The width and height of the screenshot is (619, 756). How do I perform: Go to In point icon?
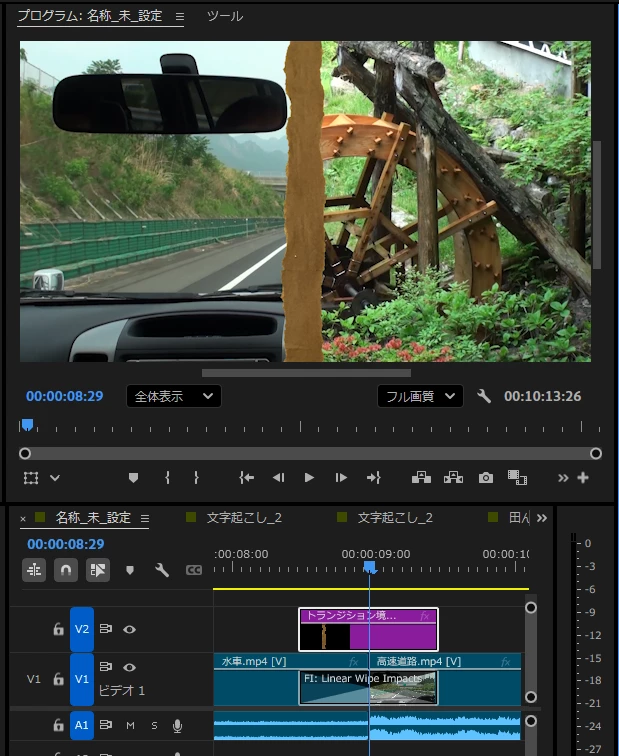(246, 478)
